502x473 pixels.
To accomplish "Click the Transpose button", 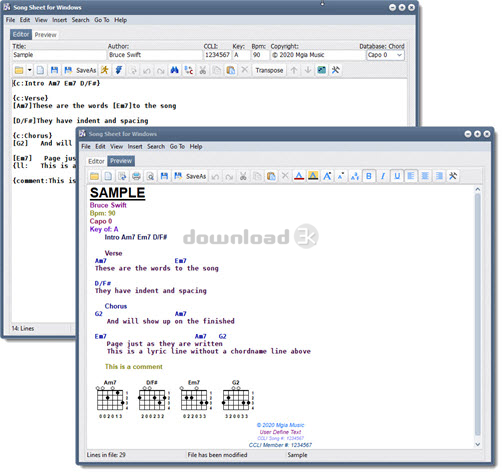I will [x=269, y=70].
